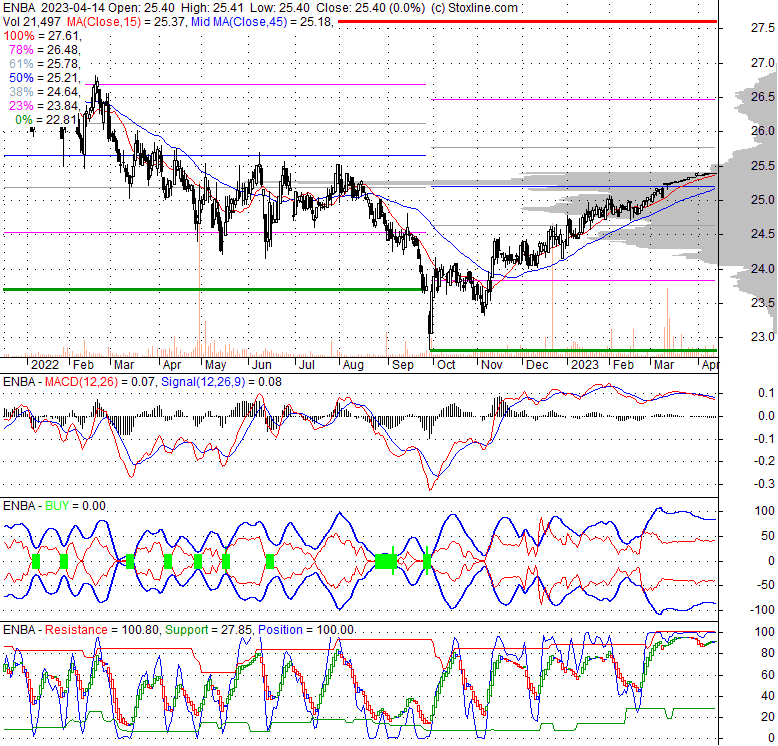Click the 60 axis label in bottom panel
The width and height of the screenshot is (778, 746).
coord(768,675)
